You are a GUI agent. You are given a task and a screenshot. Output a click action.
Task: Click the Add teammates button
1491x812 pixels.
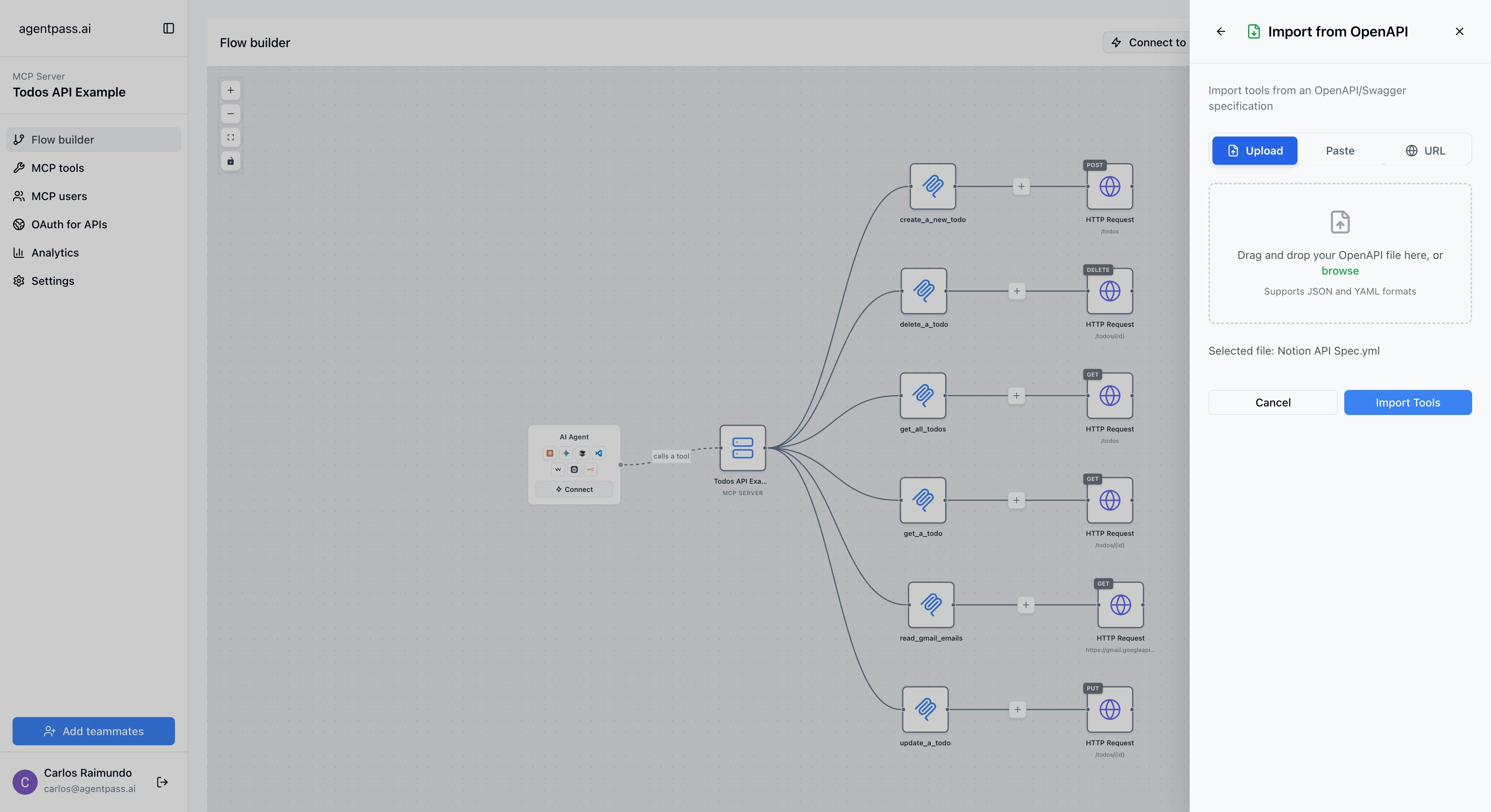pos(94,731)
